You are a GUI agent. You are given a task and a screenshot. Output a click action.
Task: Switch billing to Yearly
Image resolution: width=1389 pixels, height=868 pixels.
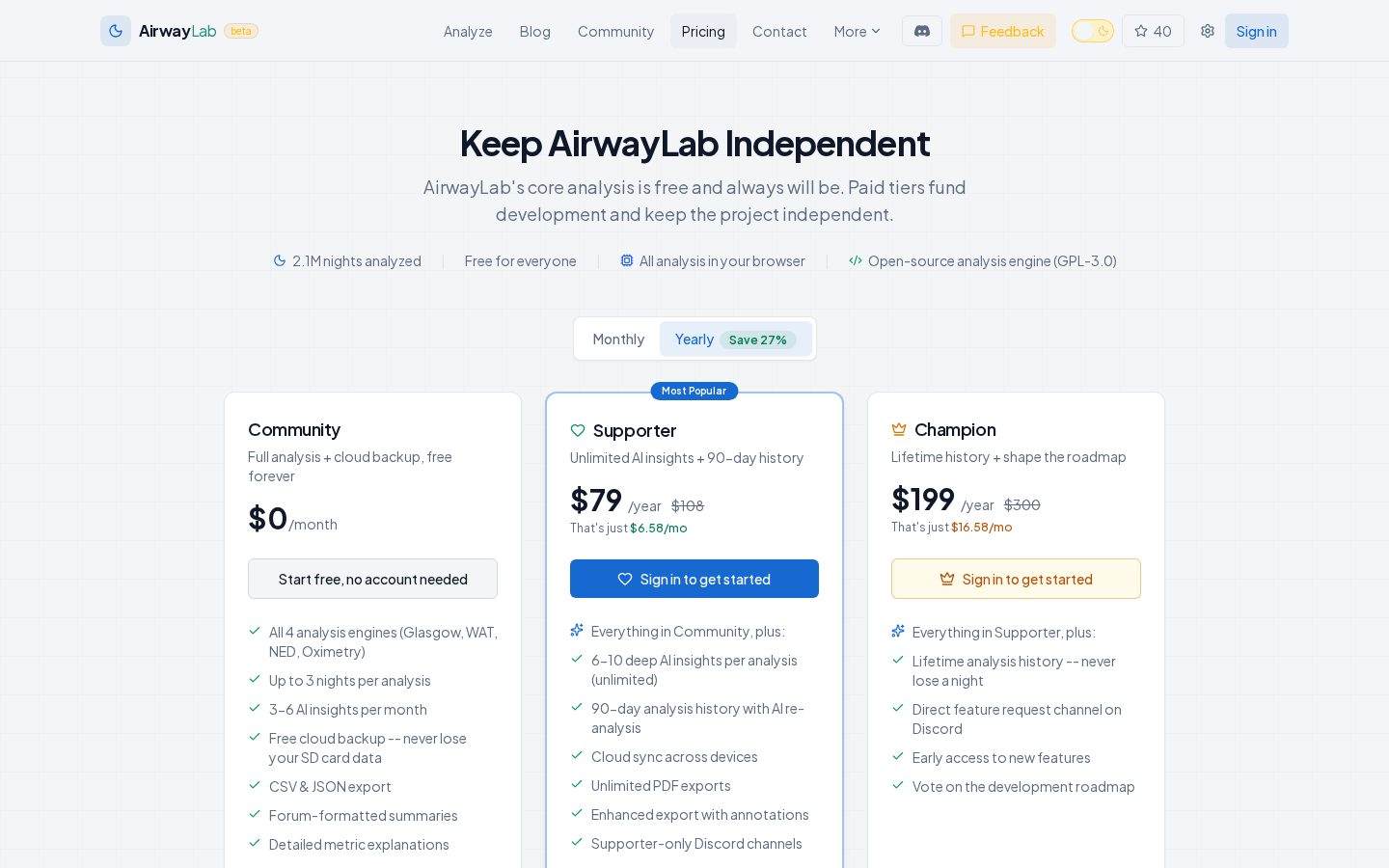click(x=736, y=339)
